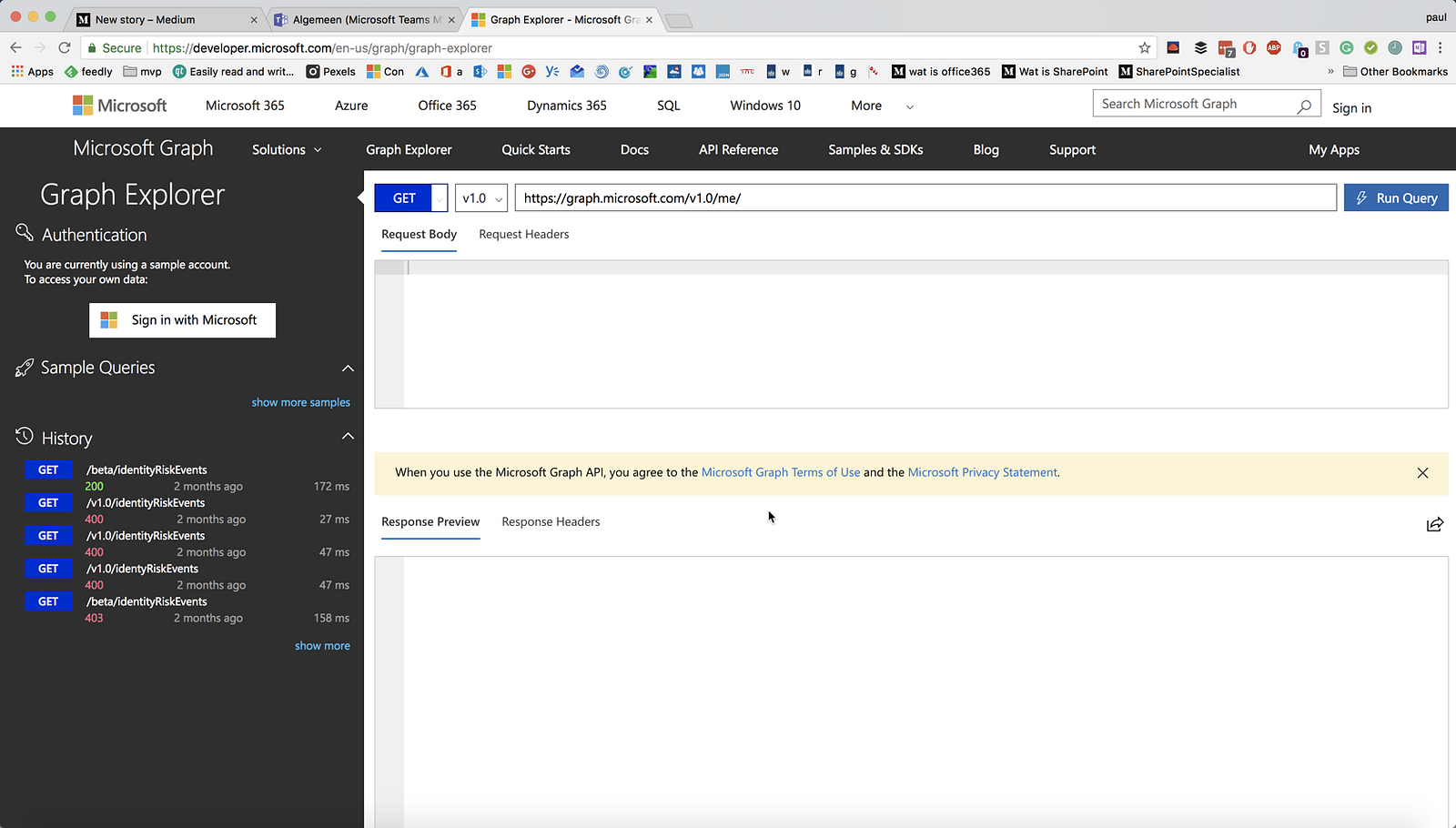Open the Apps bookmarks shortcut
This screenshot has height=828, width=1456.
pos(32,72)
